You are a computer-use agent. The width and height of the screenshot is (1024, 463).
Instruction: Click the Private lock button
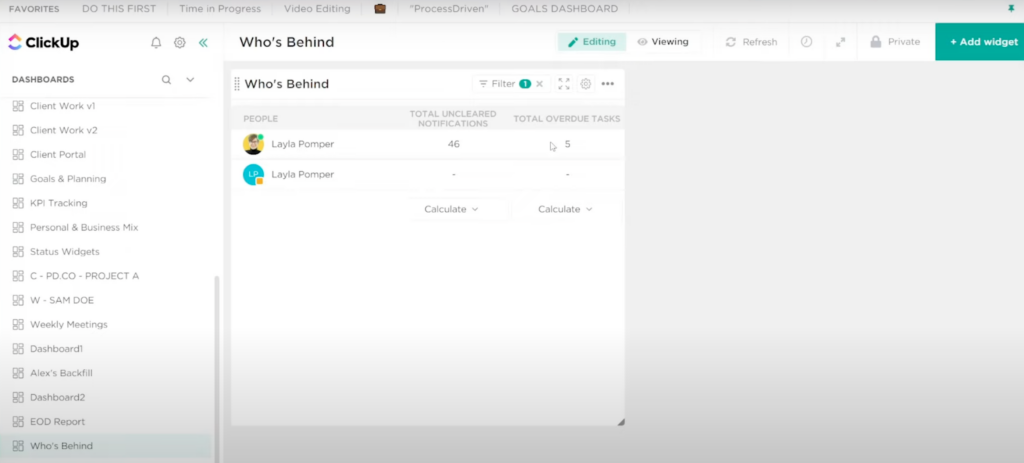895,42
